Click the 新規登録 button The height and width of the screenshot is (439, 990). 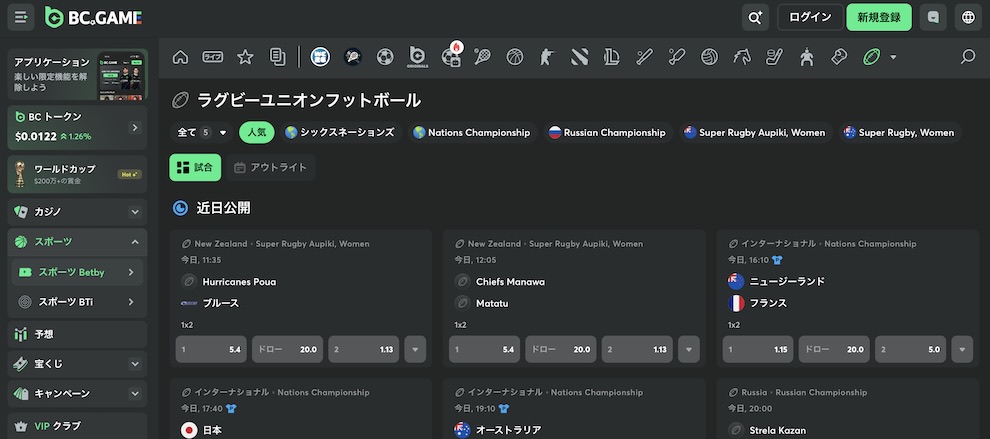click(879, 17)
